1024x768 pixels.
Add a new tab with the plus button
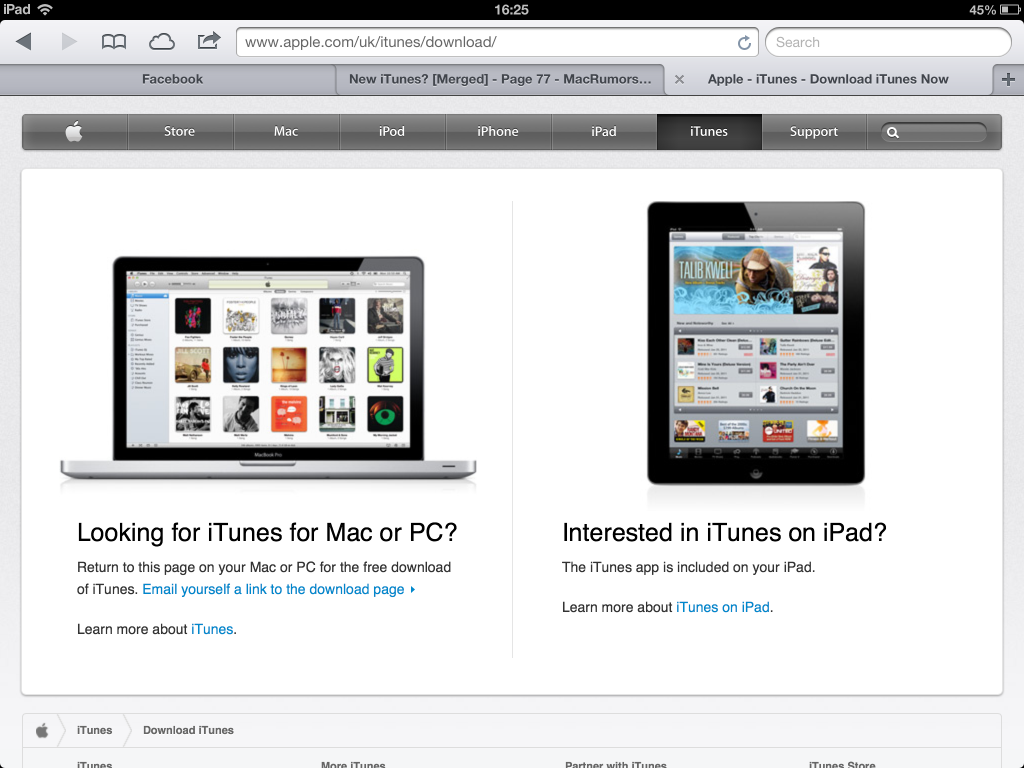click(x=1008, y=79)
